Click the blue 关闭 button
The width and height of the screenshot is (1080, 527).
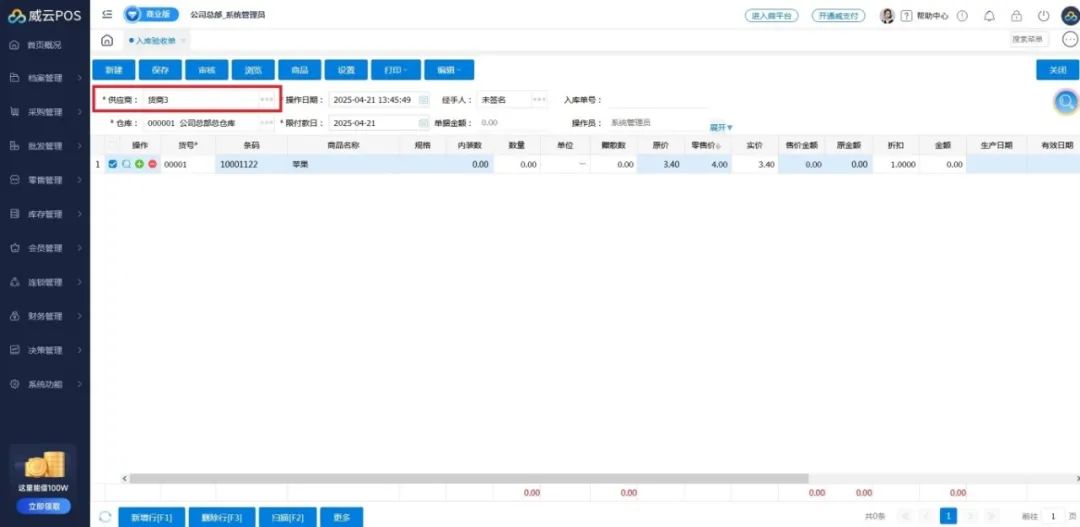click(1057, 70)
